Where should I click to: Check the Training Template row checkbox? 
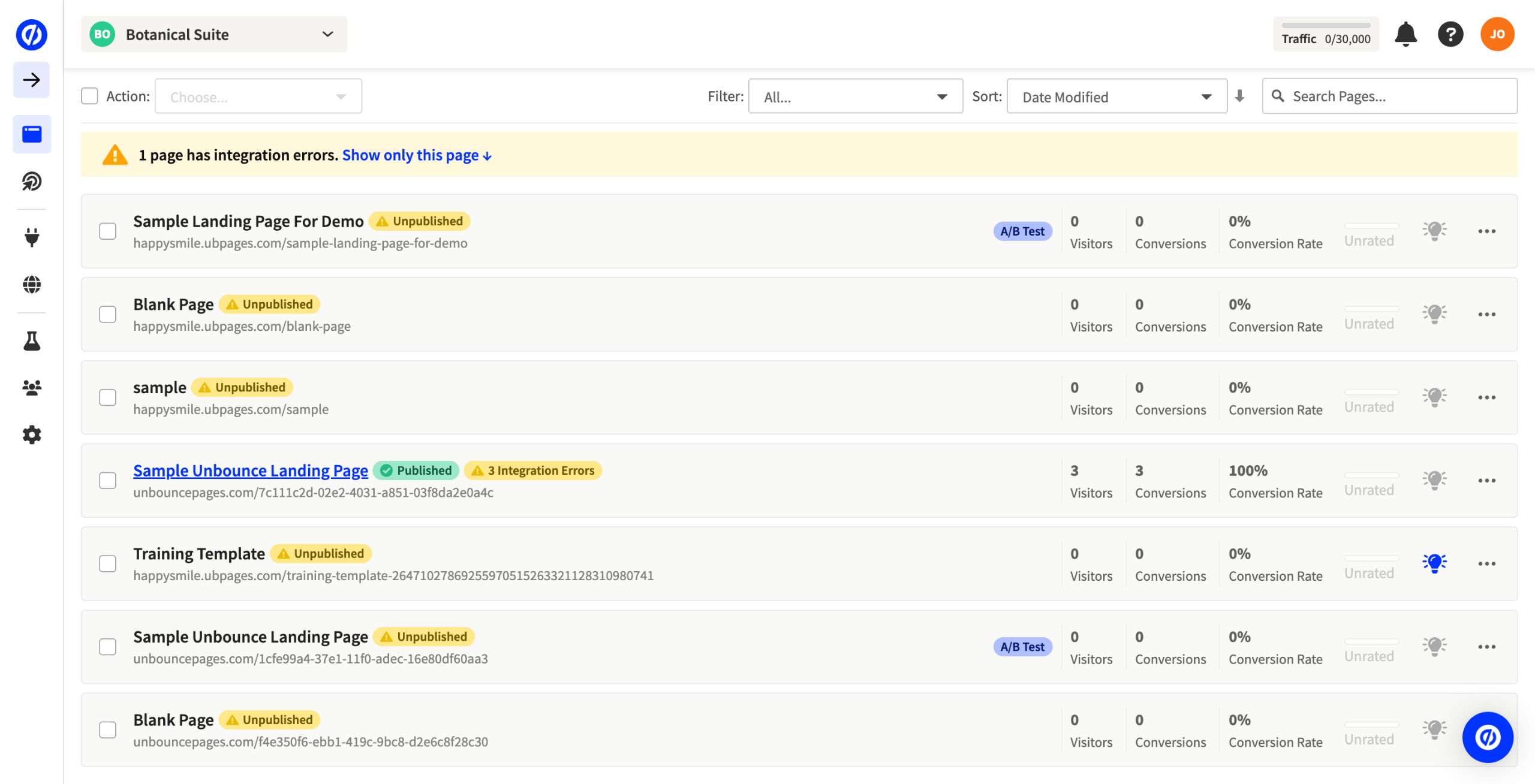pos(107,563)
